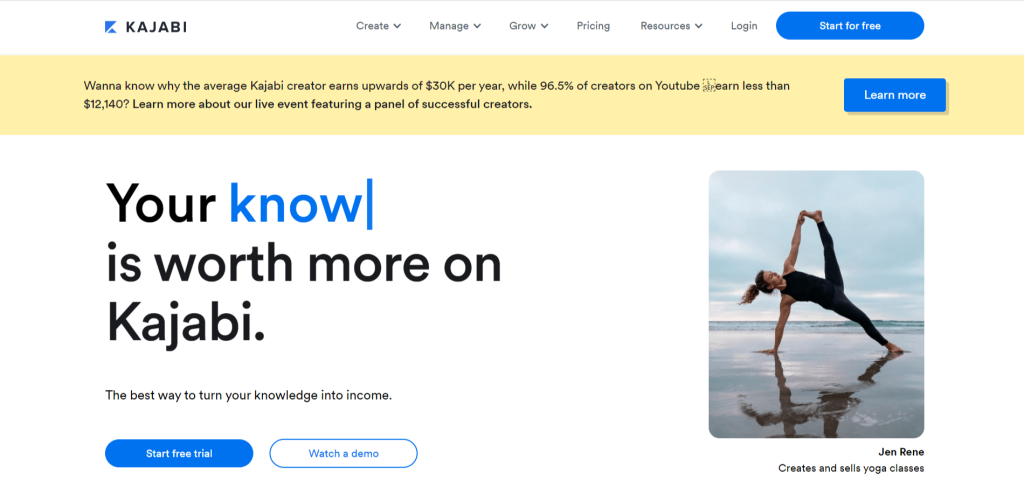This screenshot has width=1024, height=480.
Task: Click Learn more in yellow banner
Action: point(895,95)
